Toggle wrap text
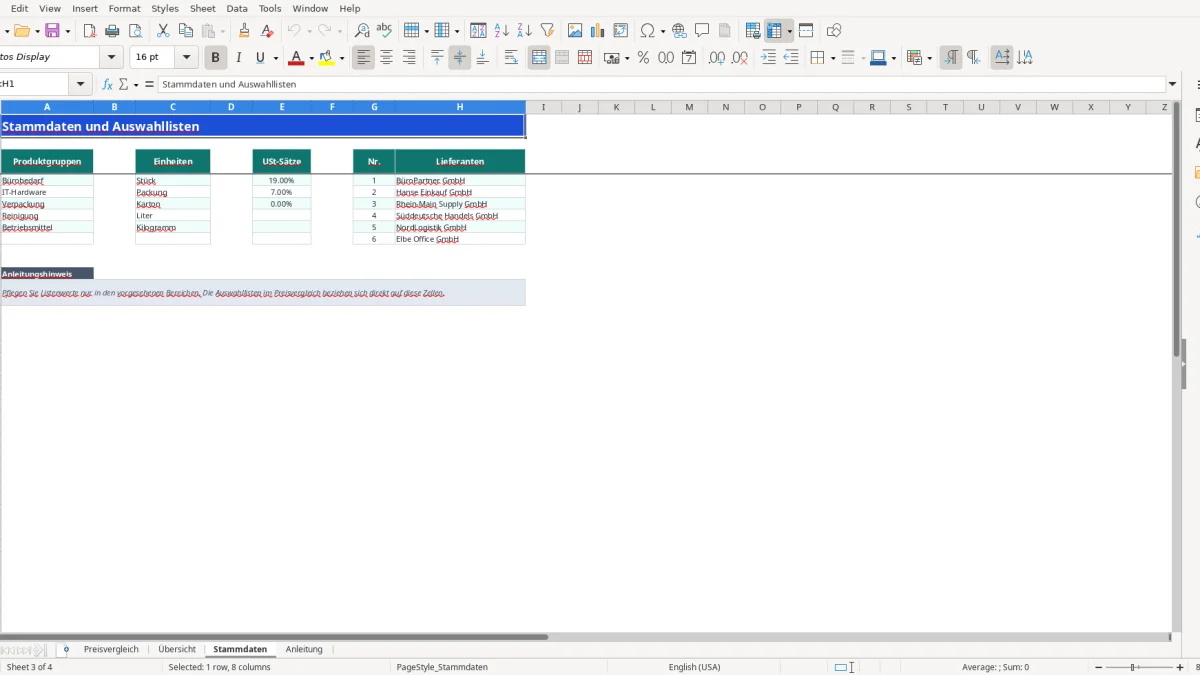Viewport: 1200px width, 675px height. point(511,58)
